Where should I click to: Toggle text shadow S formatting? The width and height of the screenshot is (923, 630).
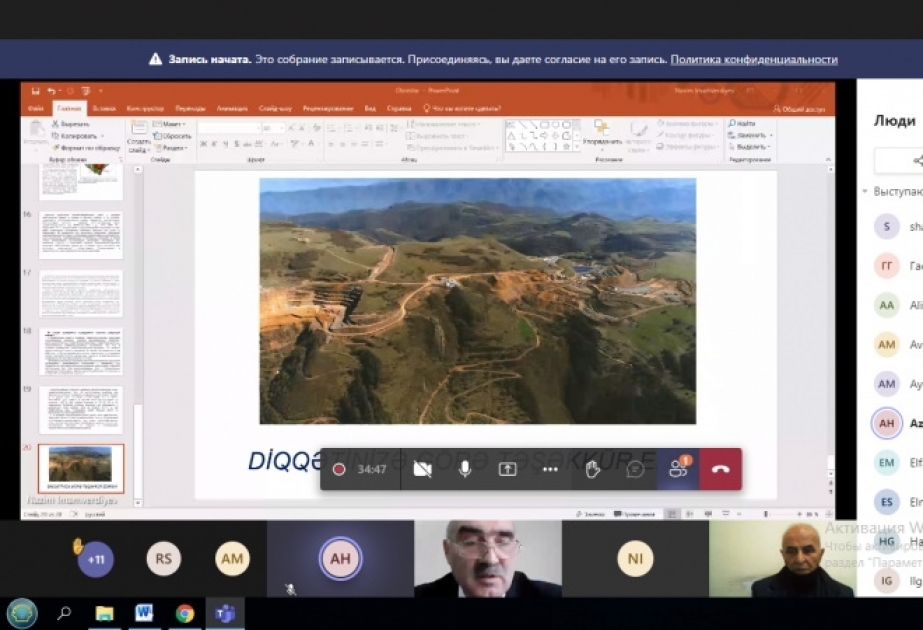click(x=237, y=144)
